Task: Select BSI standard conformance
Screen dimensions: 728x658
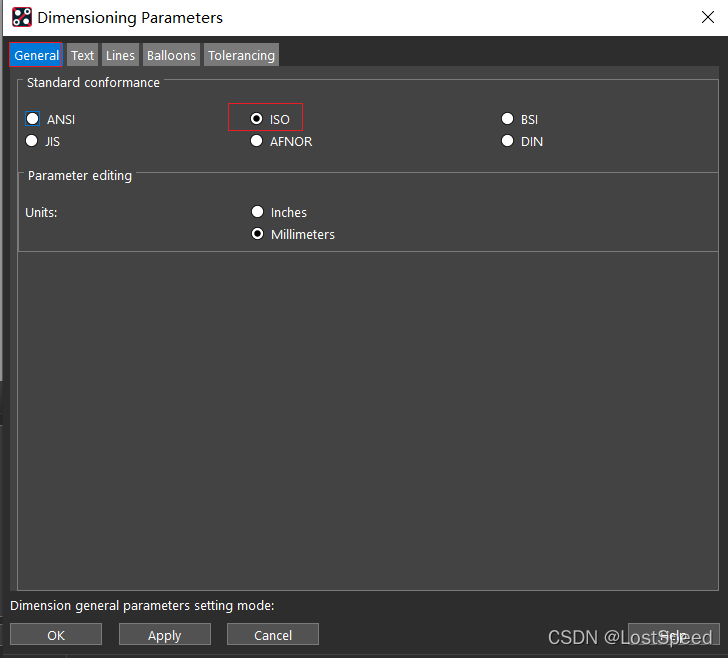Action: pyautogui.click(x=508, y=119)
